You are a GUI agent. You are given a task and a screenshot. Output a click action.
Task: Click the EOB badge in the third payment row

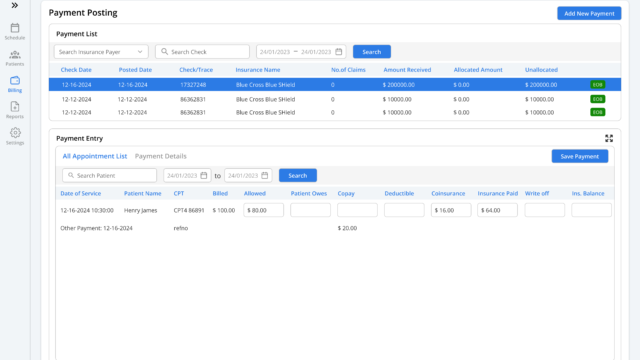point(598,112)
